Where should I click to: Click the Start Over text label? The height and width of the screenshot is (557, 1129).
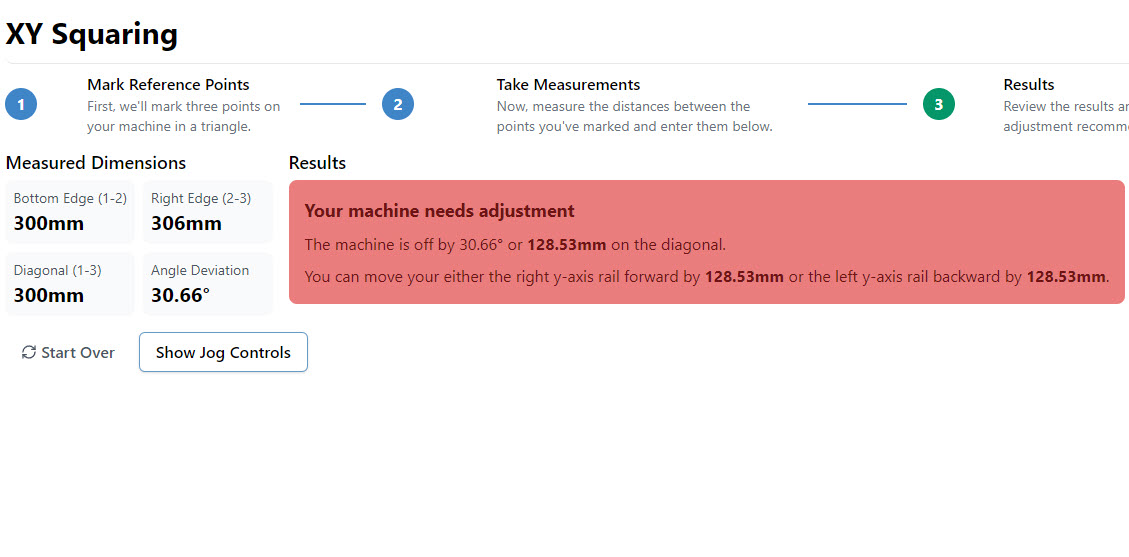click(78, 353)
